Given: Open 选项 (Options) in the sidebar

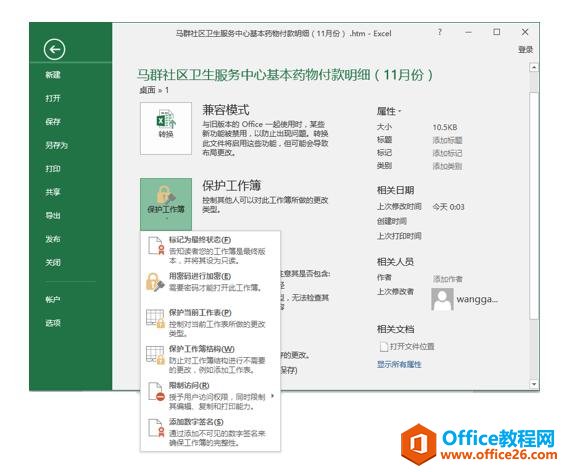Looking at the screenshot, I should click(53, 323).
